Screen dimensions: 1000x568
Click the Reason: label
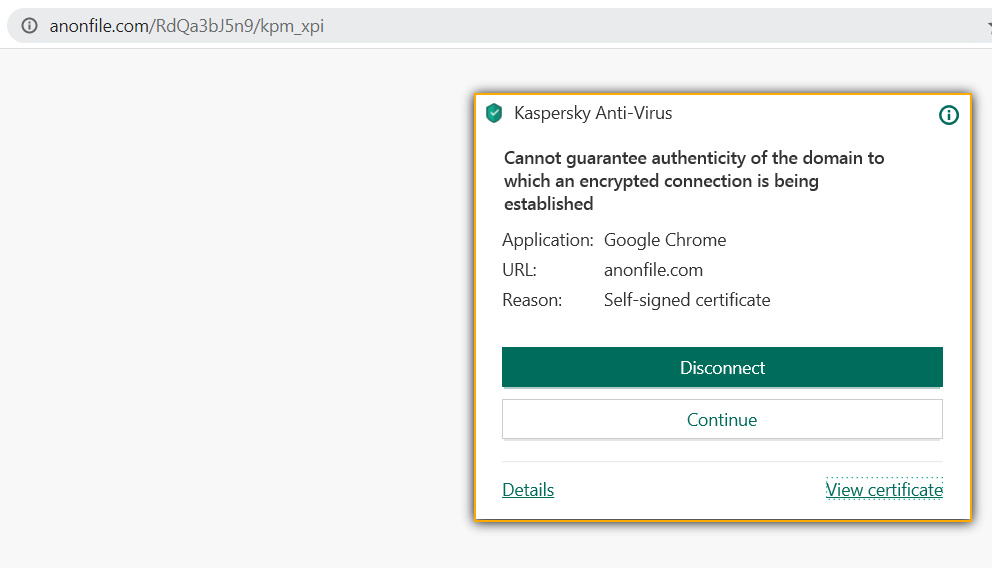click(x=532, y=300)
